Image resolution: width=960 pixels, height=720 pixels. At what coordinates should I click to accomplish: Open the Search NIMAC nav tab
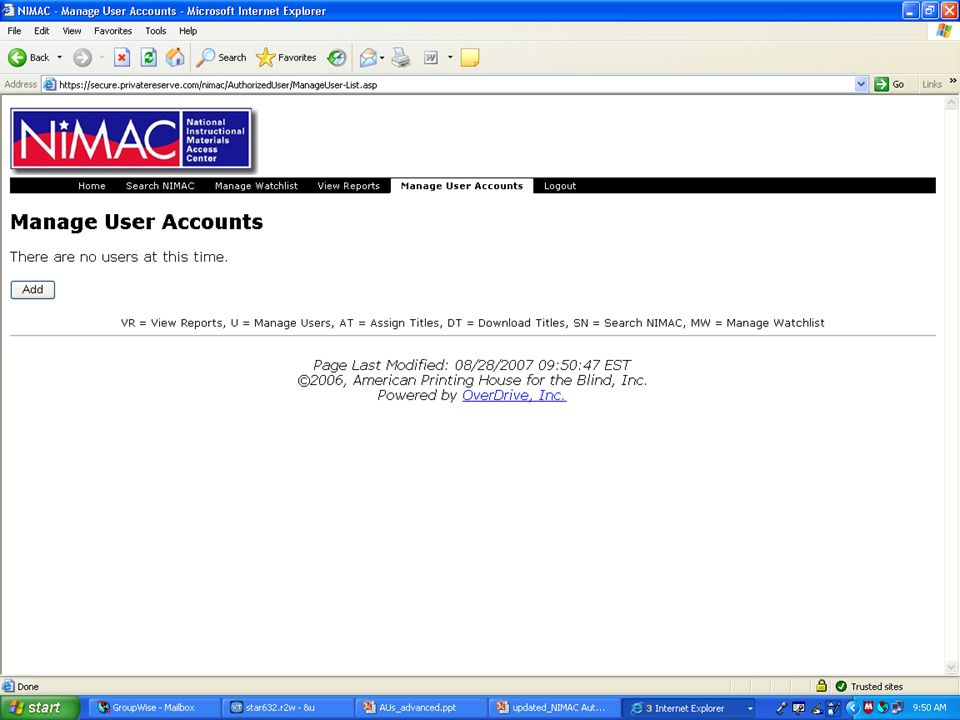click(160, 186)
